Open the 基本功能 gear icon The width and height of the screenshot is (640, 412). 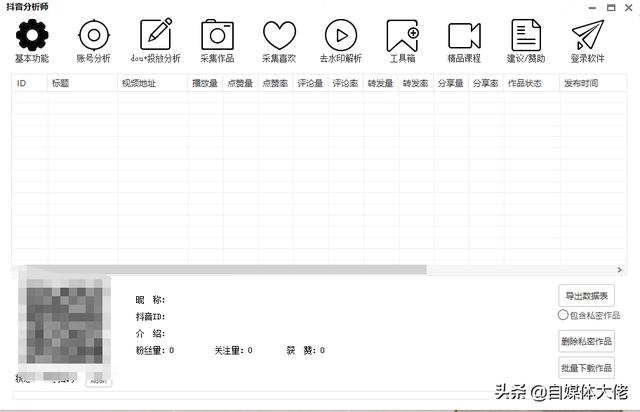(32, 35)
